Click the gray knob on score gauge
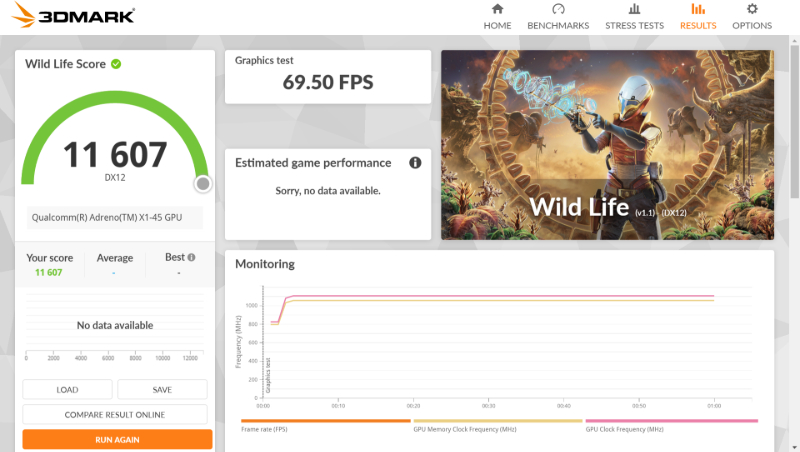Image resolution: width=800 pixels, height=452 pixels. [x=203, y=183]
